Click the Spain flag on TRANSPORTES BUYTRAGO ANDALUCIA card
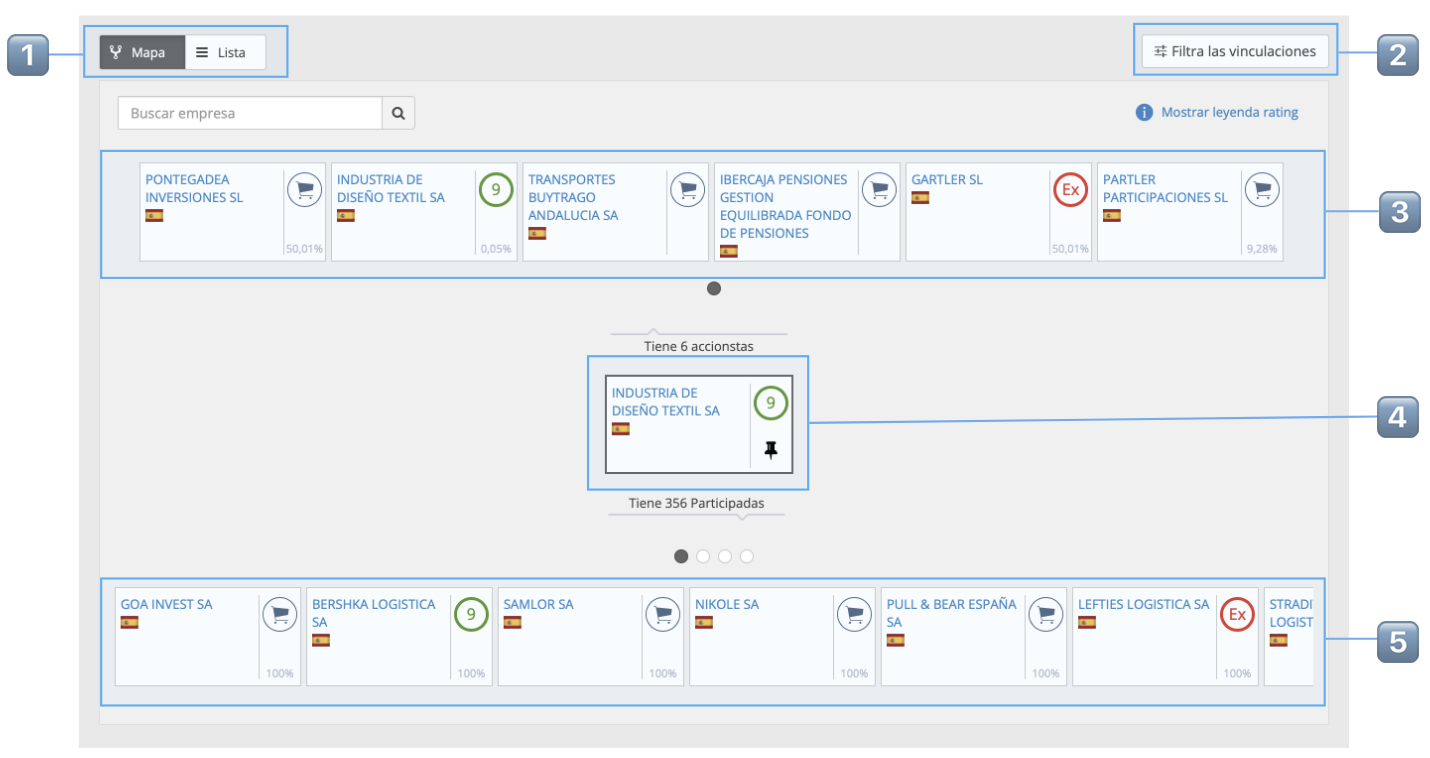This screenshot has width=1430, height=758. 537,233
